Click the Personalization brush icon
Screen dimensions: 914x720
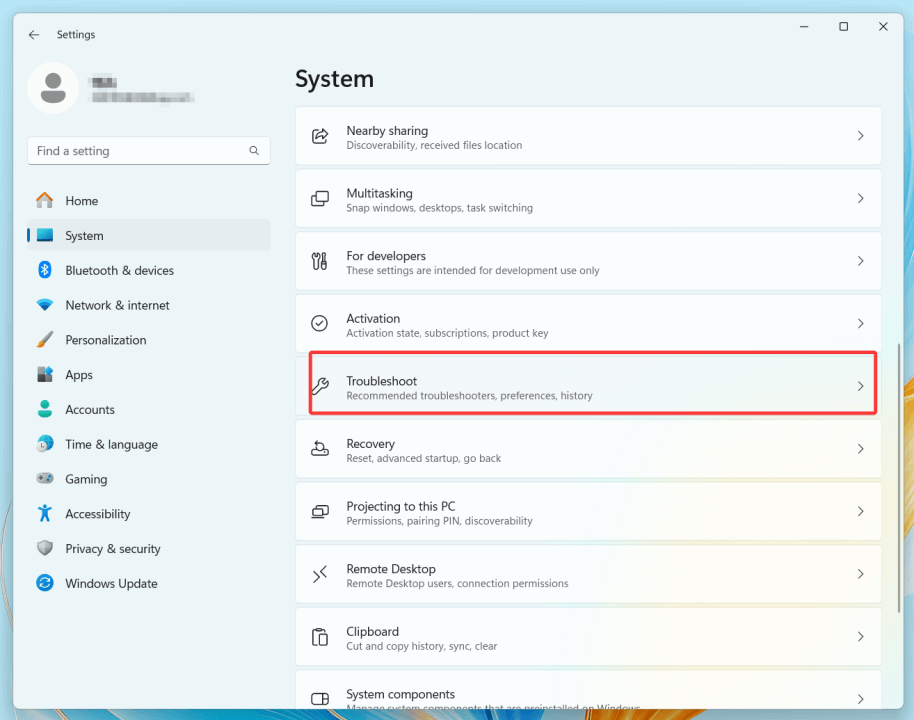point(45,340)
